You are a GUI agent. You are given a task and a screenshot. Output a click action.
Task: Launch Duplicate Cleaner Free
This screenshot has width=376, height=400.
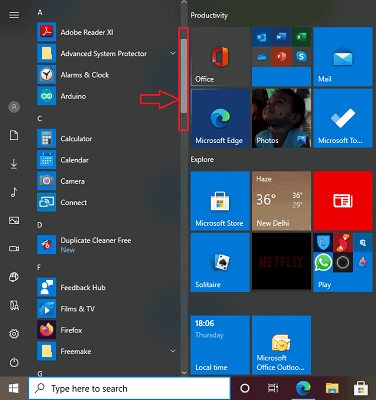(x=107, y=245)
